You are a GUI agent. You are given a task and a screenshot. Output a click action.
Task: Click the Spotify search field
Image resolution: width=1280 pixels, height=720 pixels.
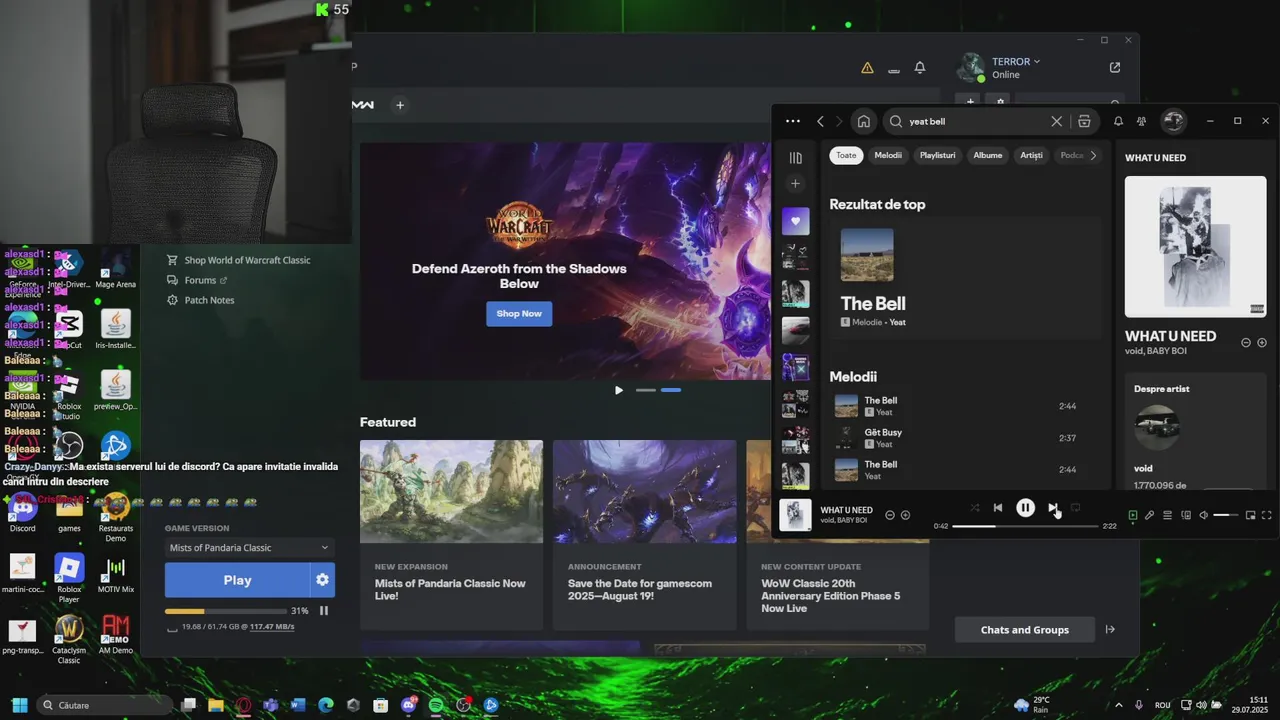click(x=975, y=121)
